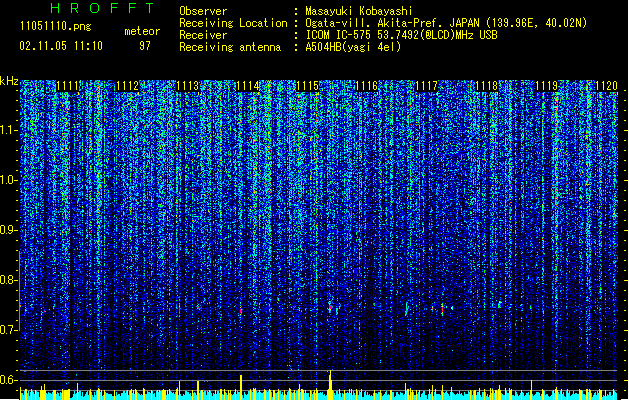
Task: Click the 1114 time marker
Action: 248,86
